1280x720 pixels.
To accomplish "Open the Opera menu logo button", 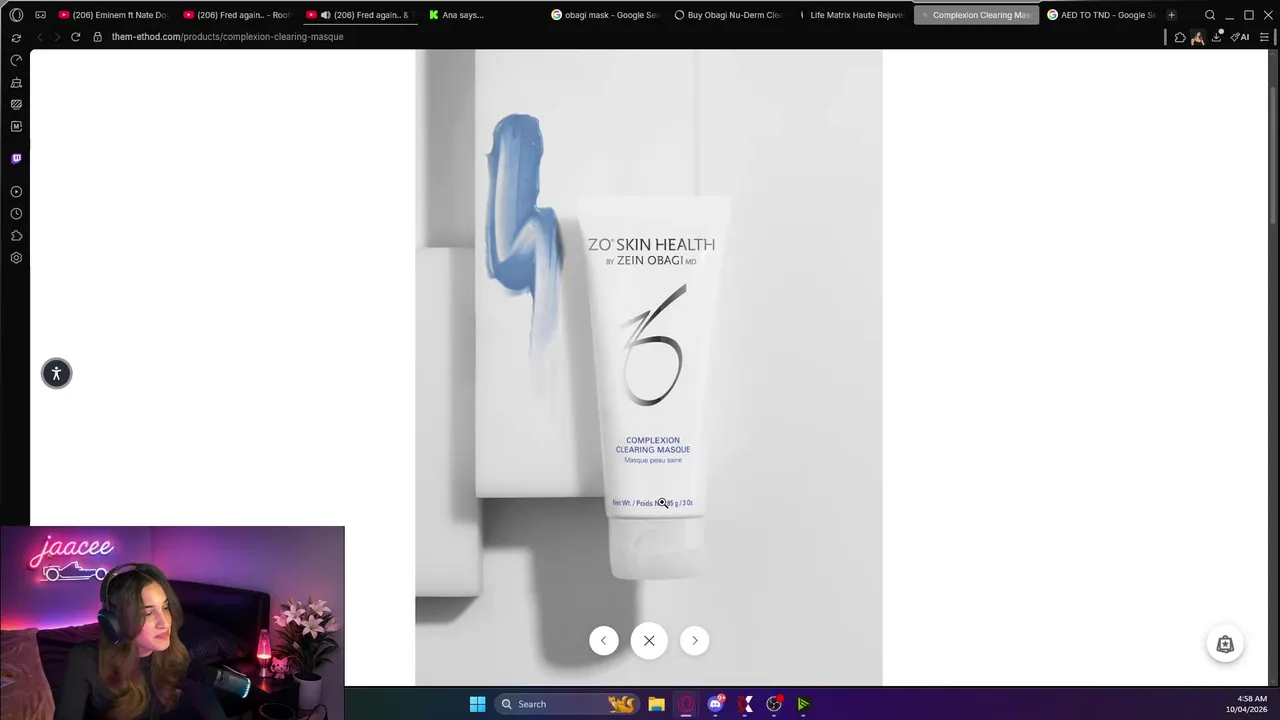I will pyautogui.click(x=16, y=15).
